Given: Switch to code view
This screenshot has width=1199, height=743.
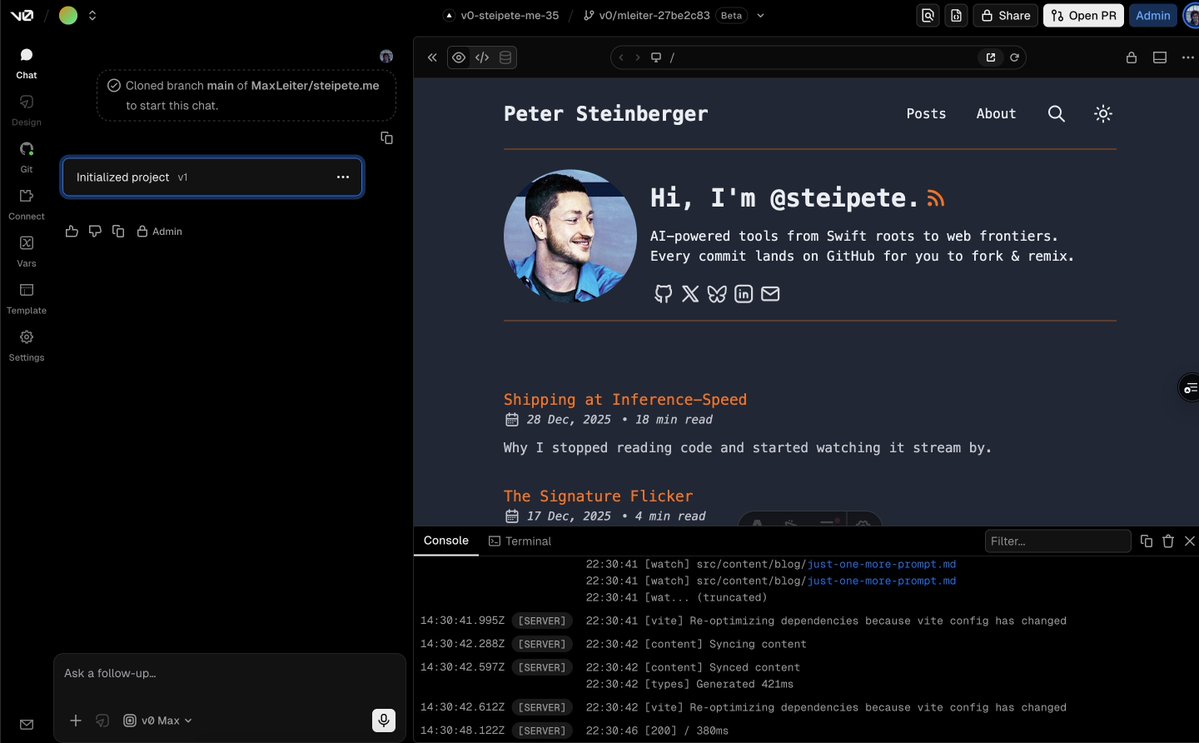Looking at the screenshot, I should click(x=482, y=57).
